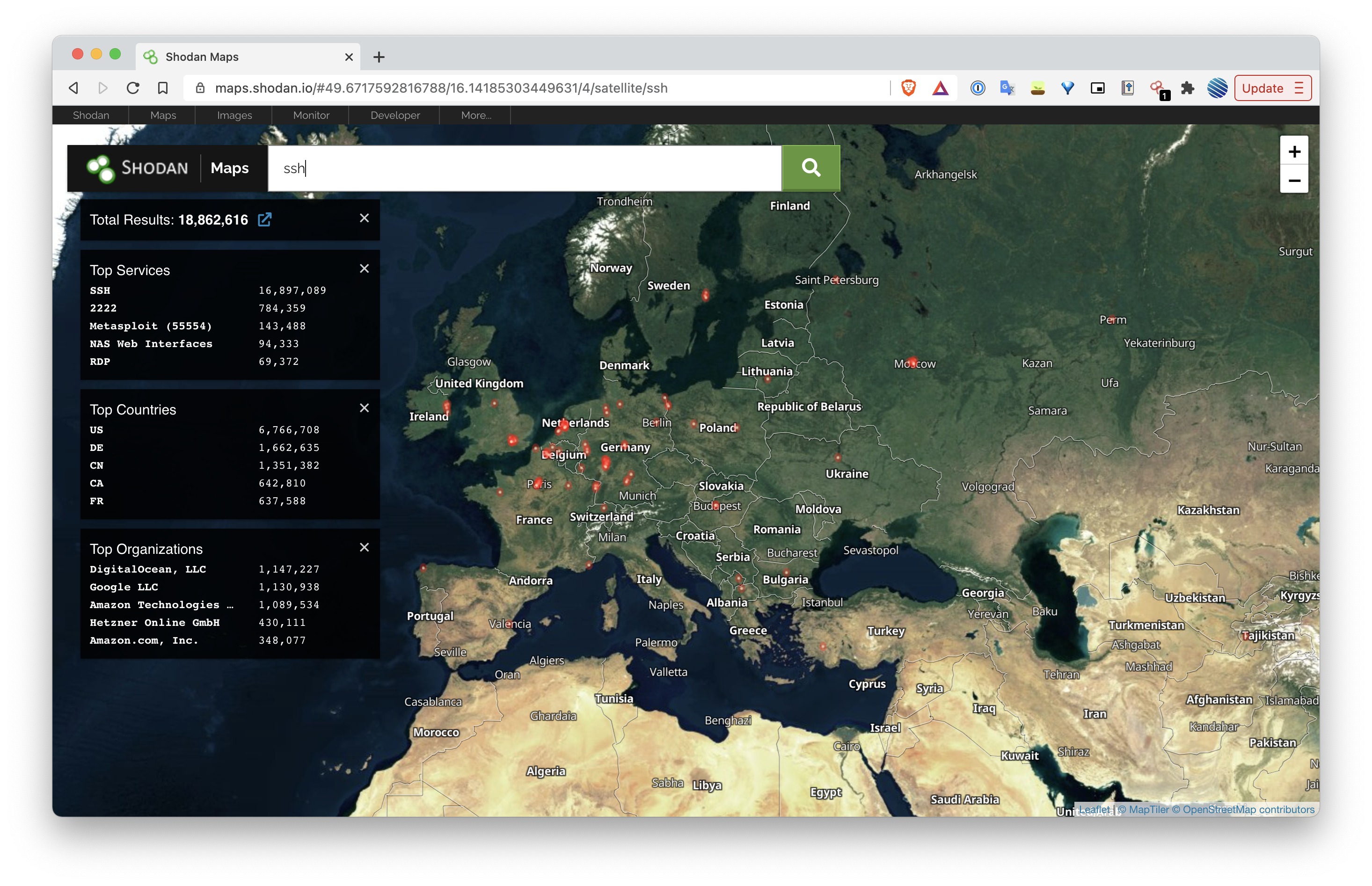Click the Update browser button

coord(1262,88)
